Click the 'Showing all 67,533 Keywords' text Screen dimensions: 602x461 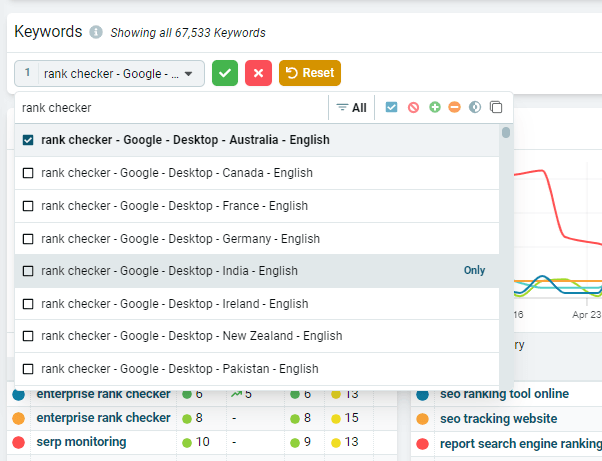pos(188,33)
